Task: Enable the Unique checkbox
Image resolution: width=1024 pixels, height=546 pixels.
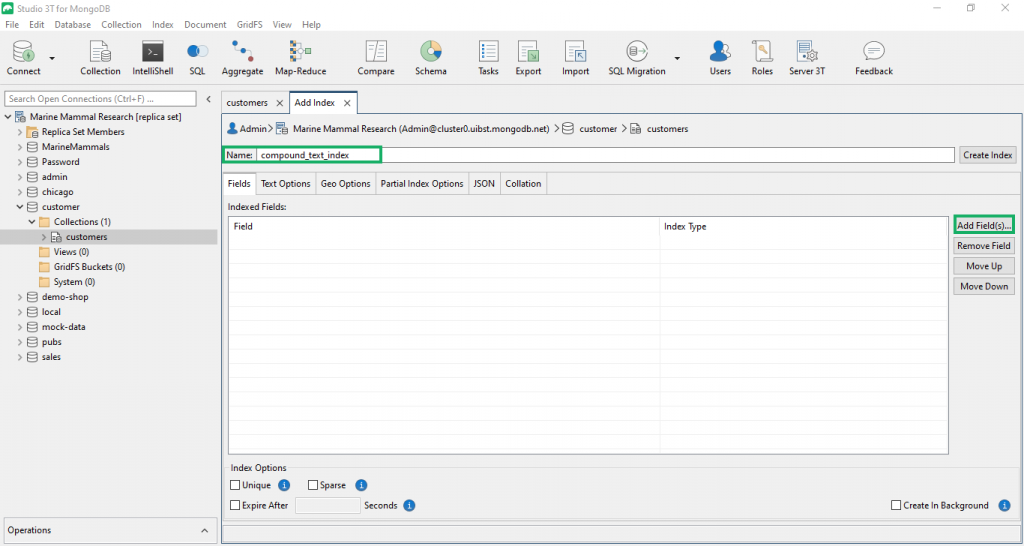Action: point(235,485)
